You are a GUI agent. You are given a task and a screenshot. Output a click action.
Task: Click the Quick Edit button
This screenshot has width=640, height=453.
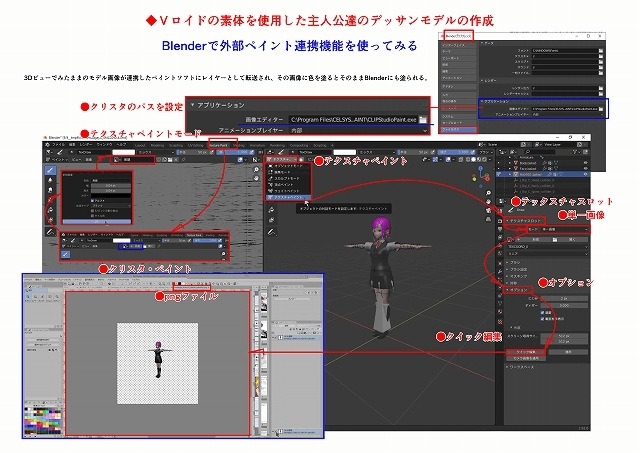coord(526,352)
